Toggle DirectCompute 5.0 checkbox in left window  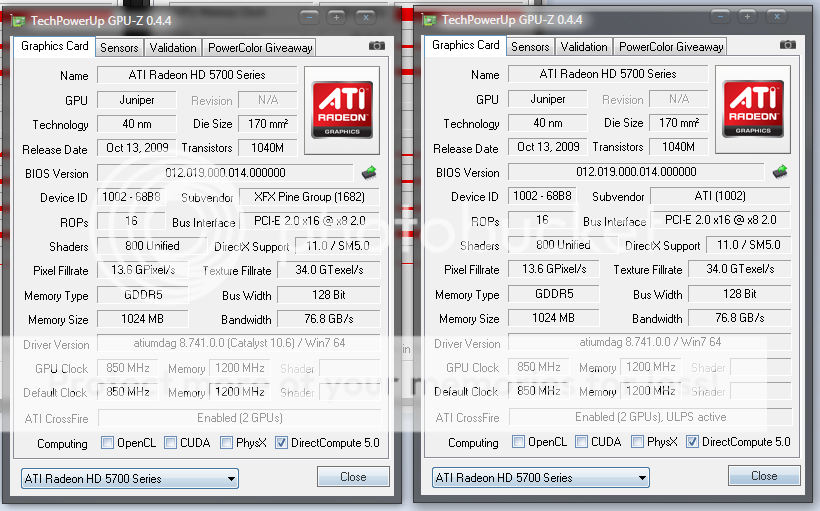(281, 442)
